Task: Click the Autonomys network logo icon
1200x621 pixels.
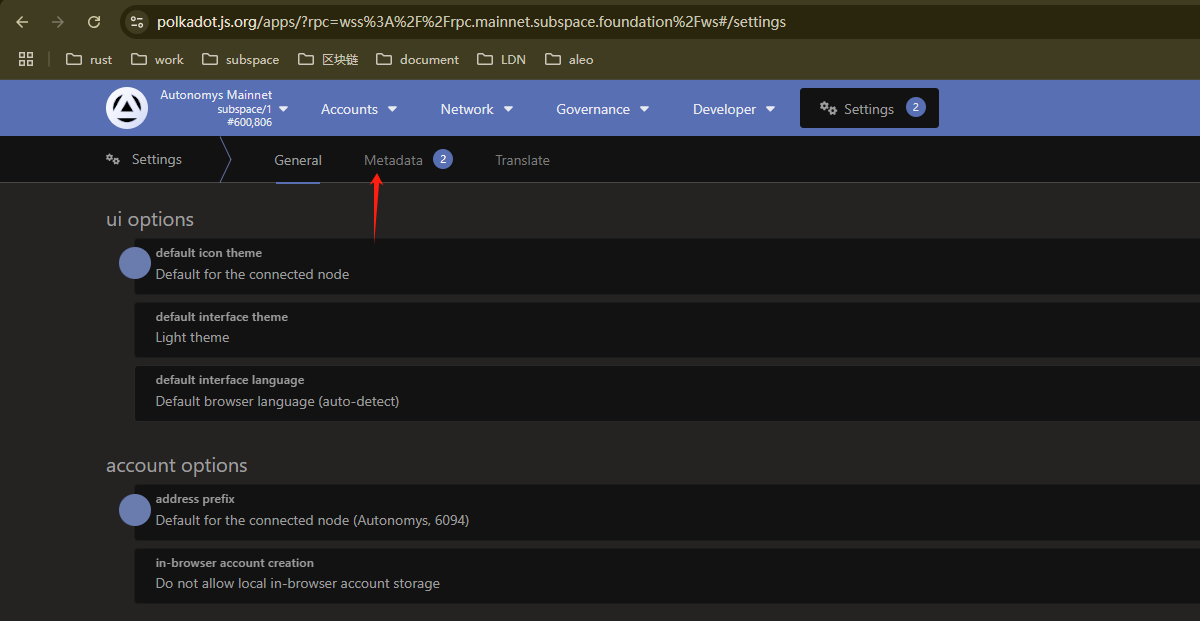Action: [127, 108]
